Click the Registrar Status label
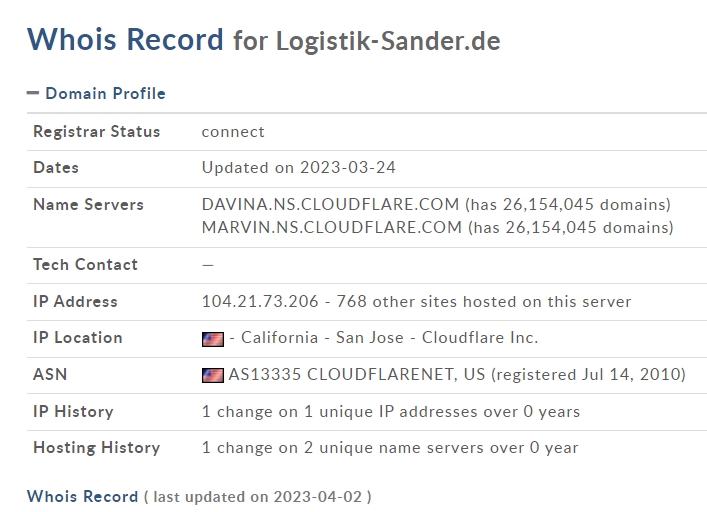This screenshot has width=707, height=512. coord(96,132)
